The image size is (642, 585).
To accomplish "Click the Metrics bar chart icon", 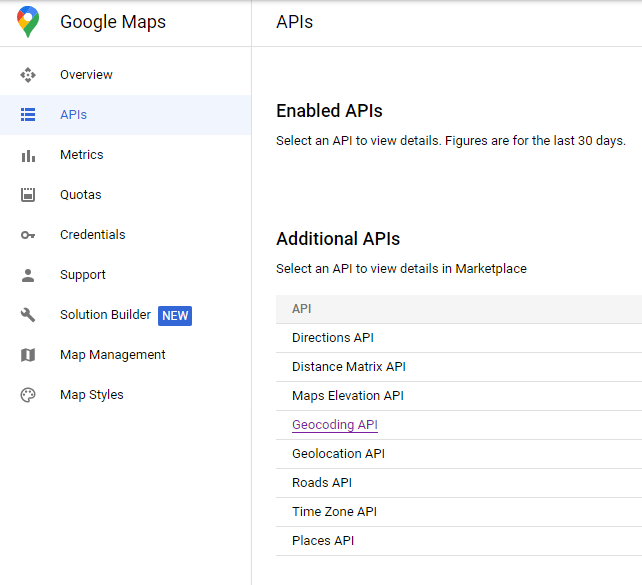I will click(28, 156).
